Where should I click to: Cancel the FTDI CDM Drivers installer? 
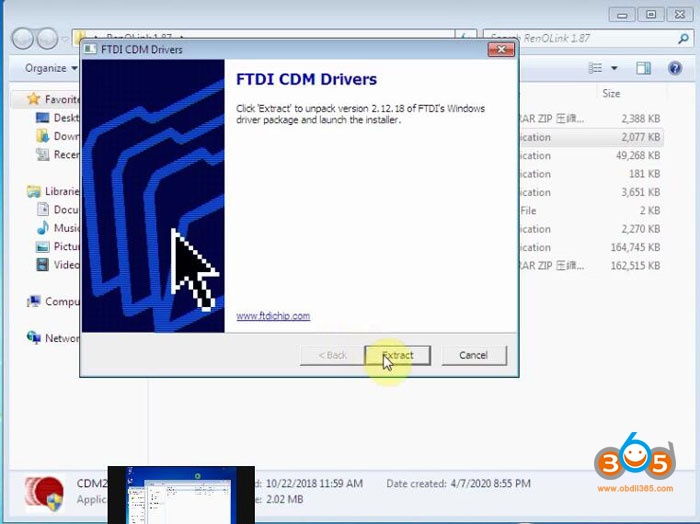(474, 355)
